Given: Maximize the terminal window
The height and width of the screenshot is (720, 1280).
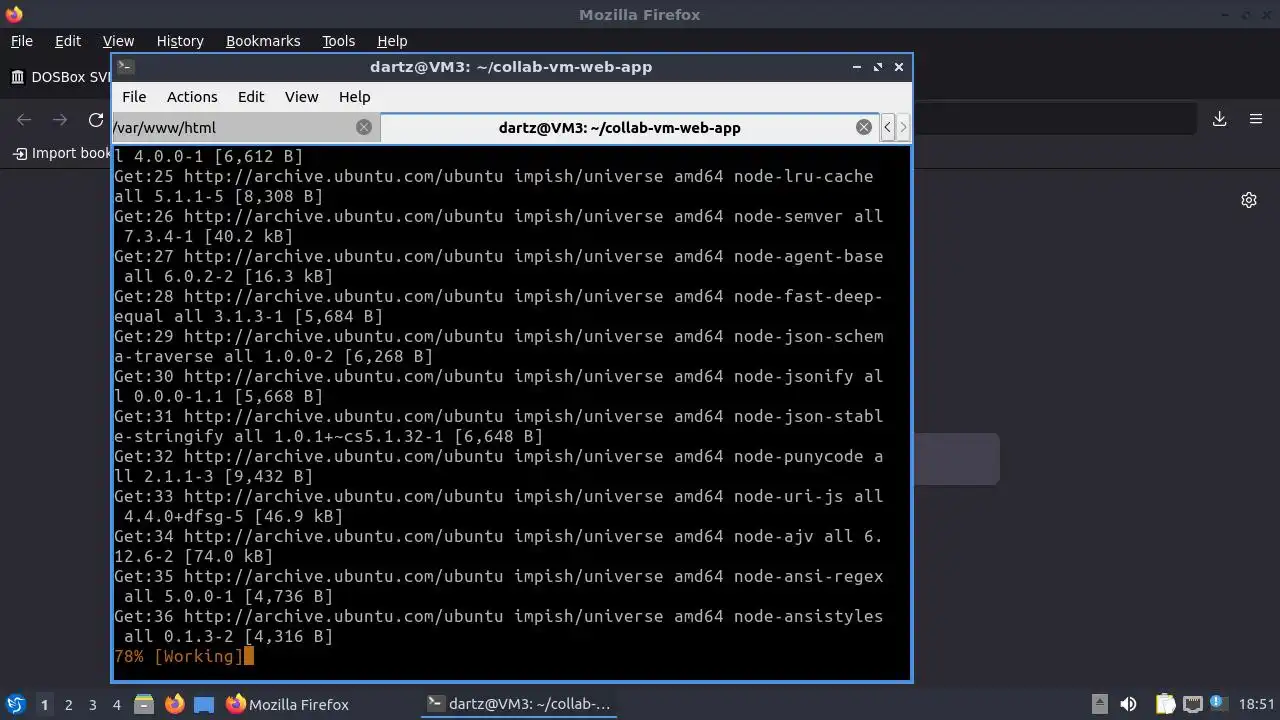Looking at the screenshot, I should click(878, 67).
